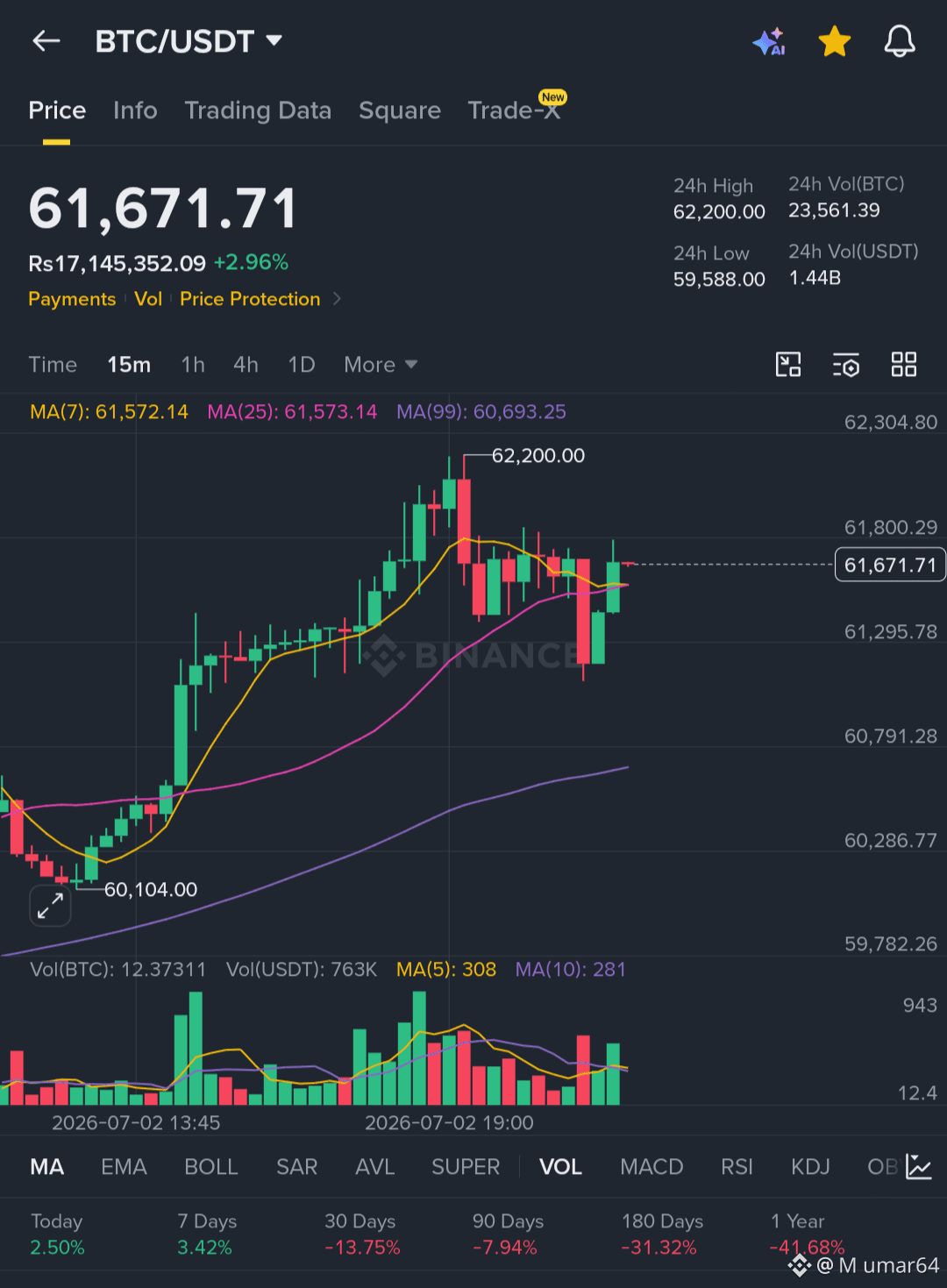This screenshot has height=1288, width=947.
Task: Tap the 24h High 62,200.00 stat
Action: pyautogui.click(x=719, y=199)
